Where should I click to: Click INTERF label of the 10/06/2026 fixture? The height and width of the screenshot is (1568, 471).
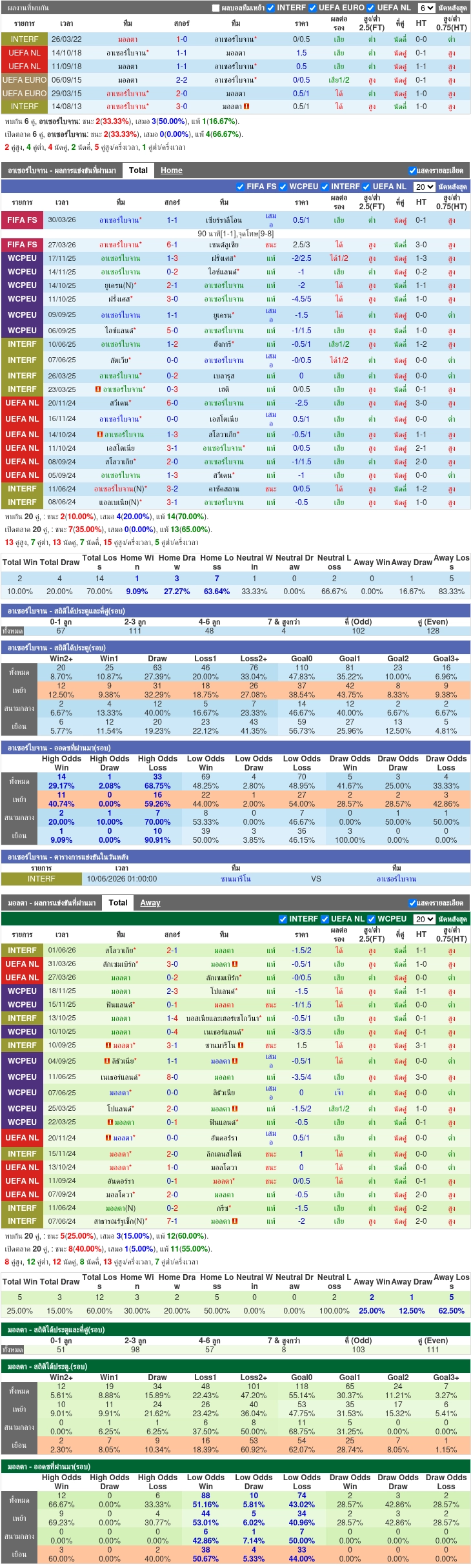pyautogui.click(x=41, y=879)
